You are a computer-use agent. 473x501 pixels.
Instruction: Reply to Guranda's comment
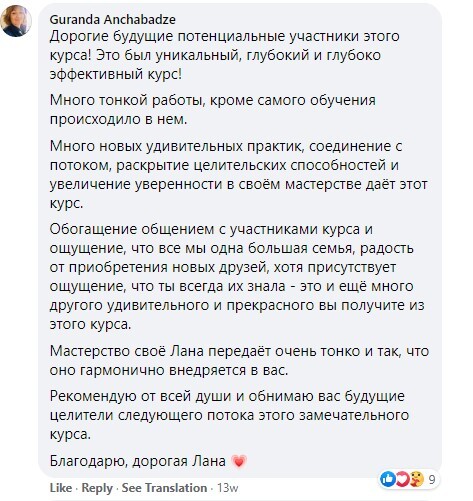[x=97, y=488]
